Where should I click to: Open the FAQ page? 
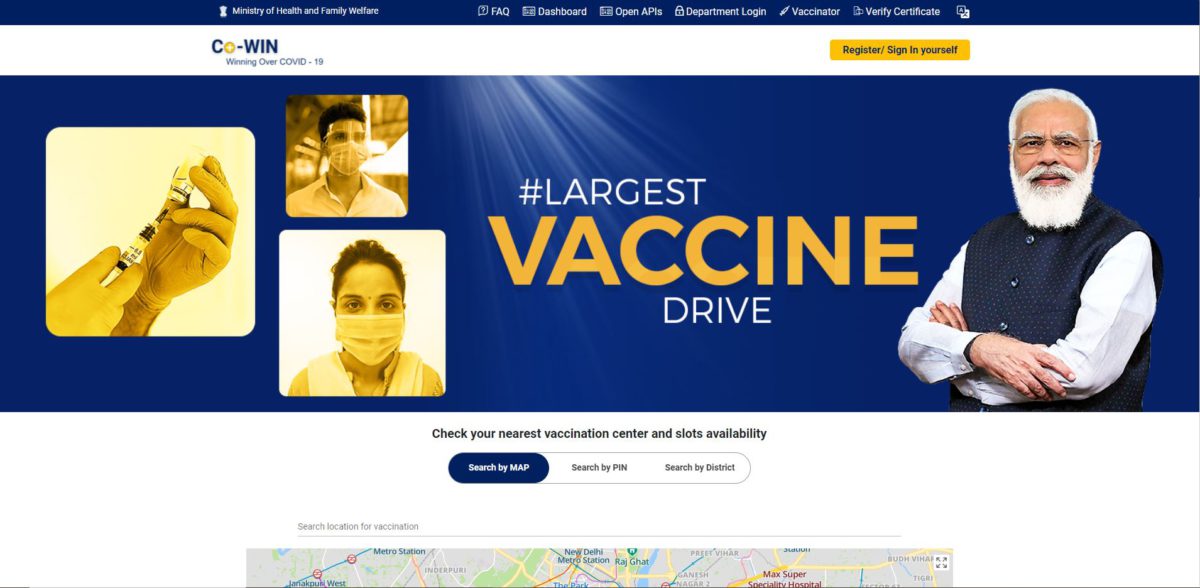[494, 12]
